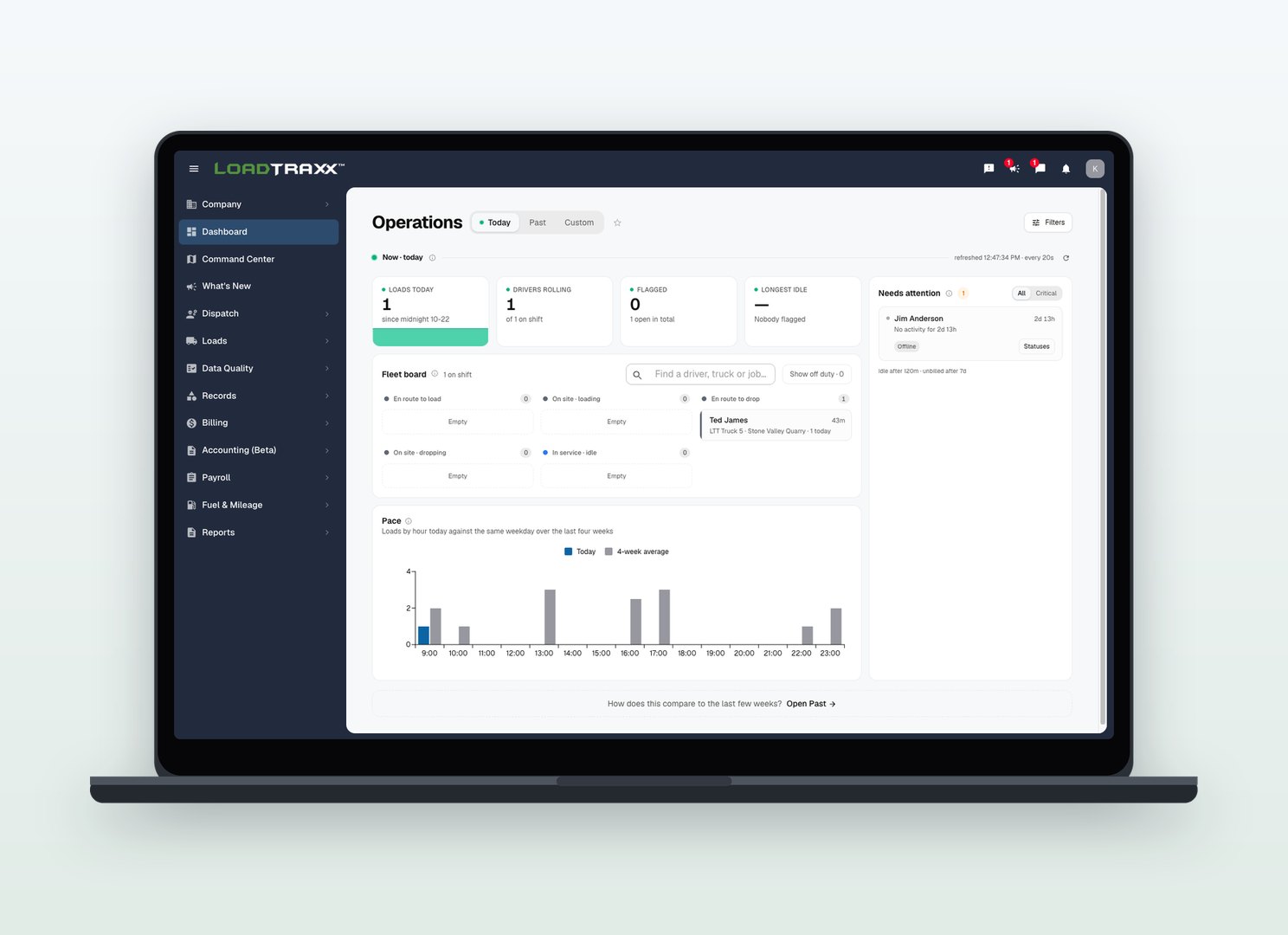Click the Command Center sidebar icon
Viewport: 1288px width, 935px height.
point(191,259)
